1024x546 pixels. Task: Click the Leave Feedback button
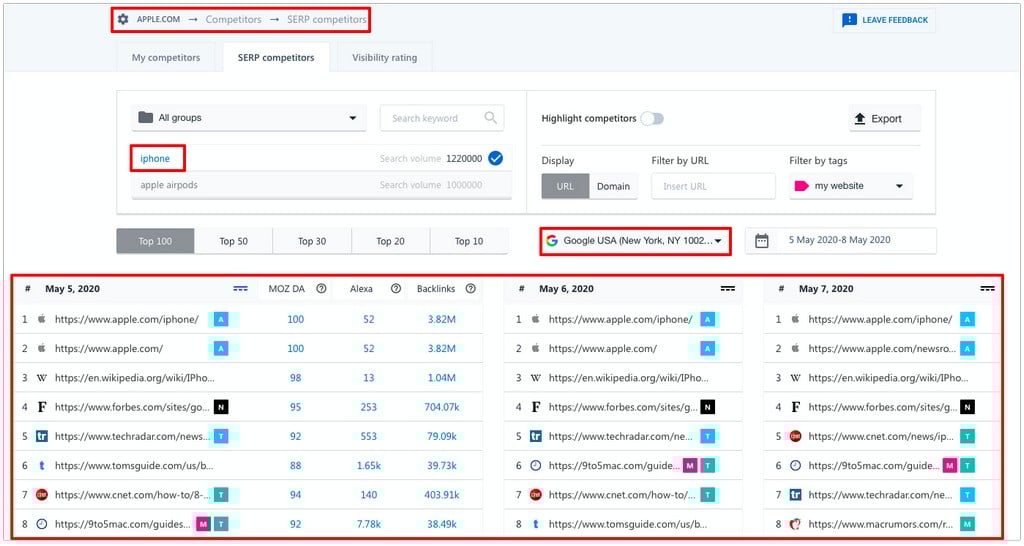(x=884, y=20)
